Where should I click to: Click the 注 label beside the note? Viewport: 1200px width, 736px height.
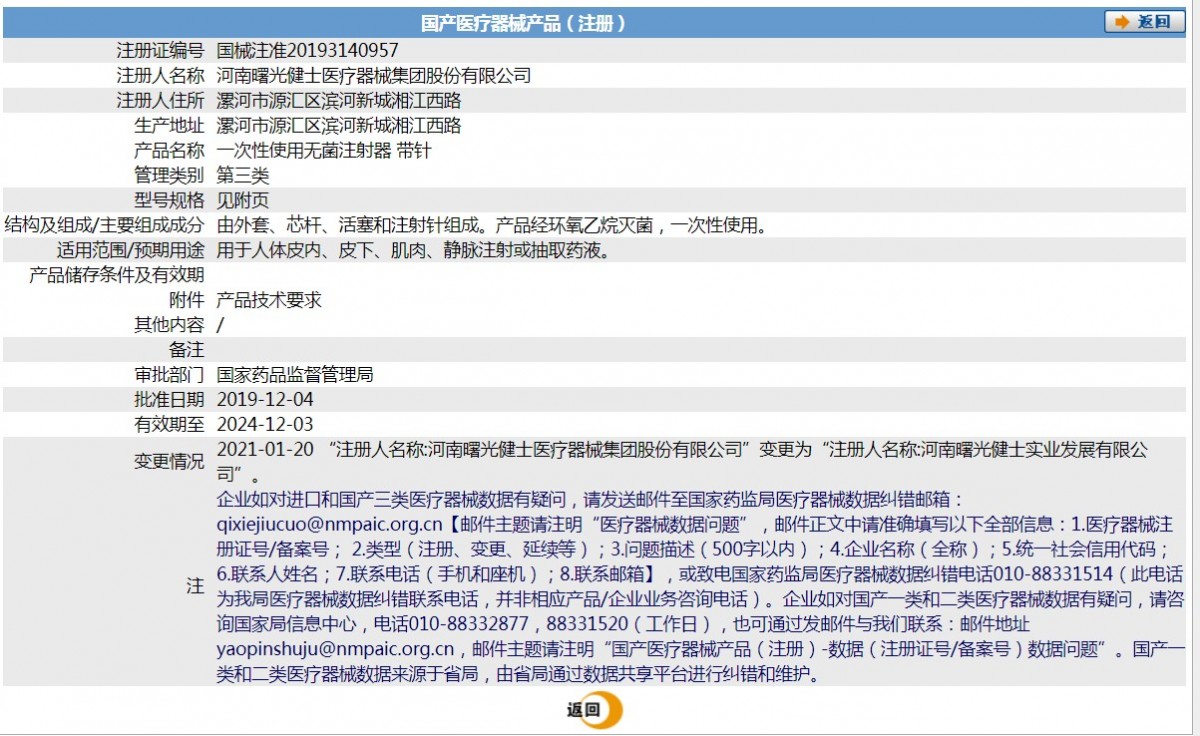pyautogui.click(x=195, y=587)
